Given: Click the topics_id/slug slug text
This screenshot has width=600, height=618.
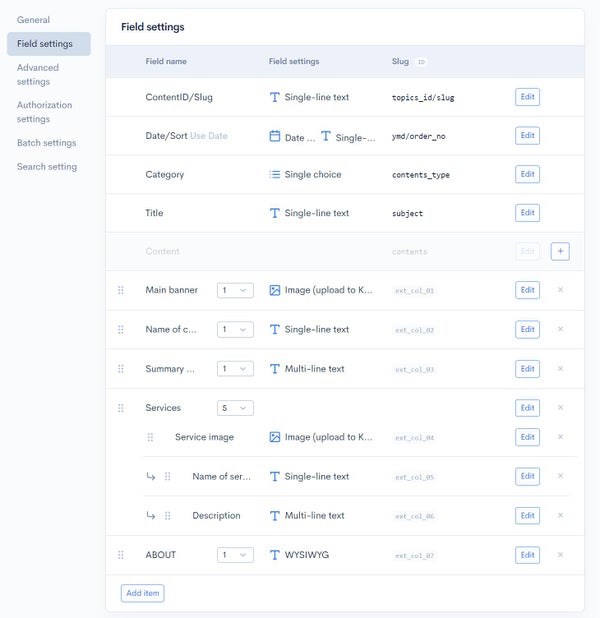Looking at the screenshot, I should [423, 97].
